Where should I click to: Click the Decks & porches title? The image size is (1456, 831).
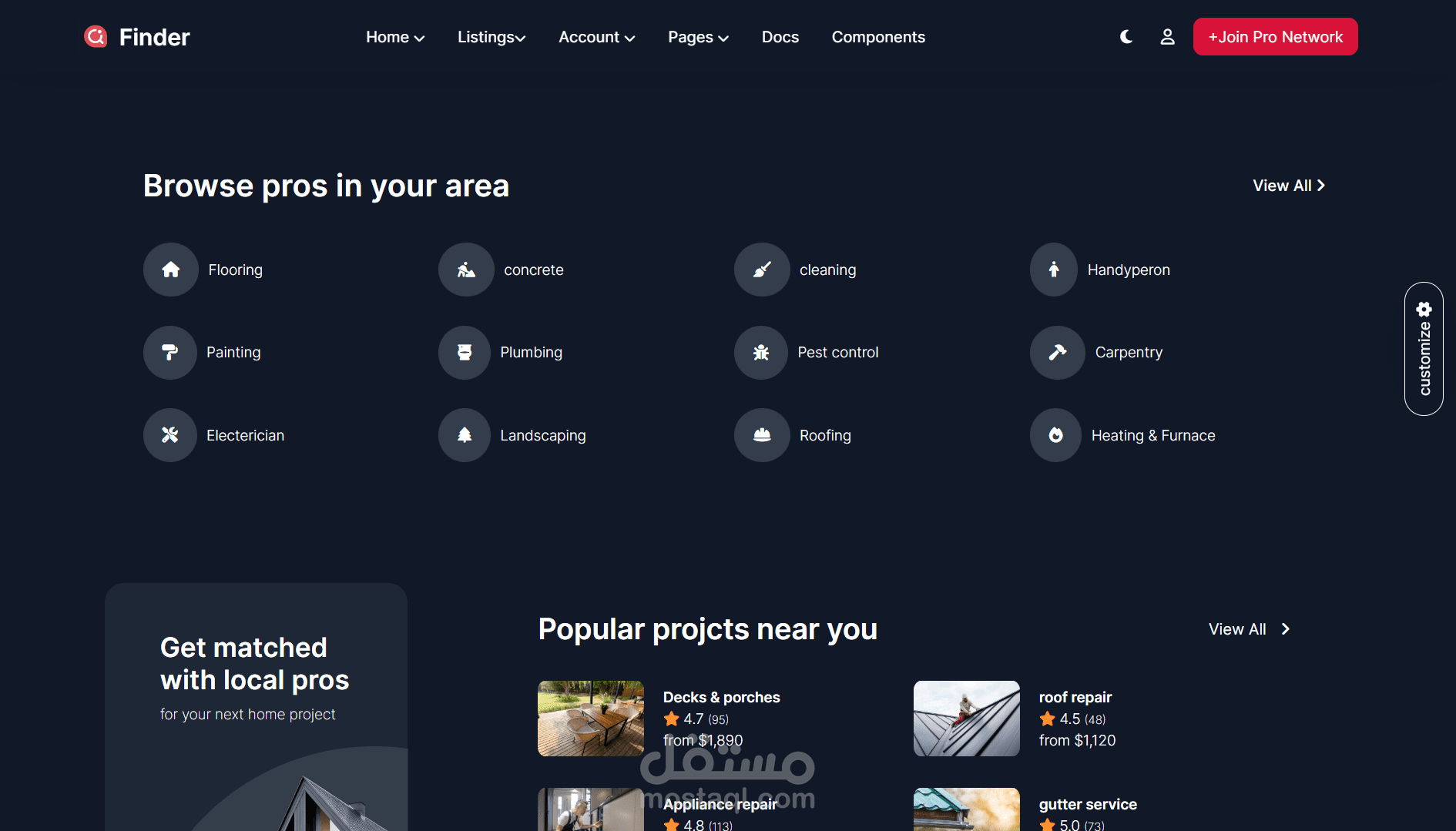pos(722,697)
